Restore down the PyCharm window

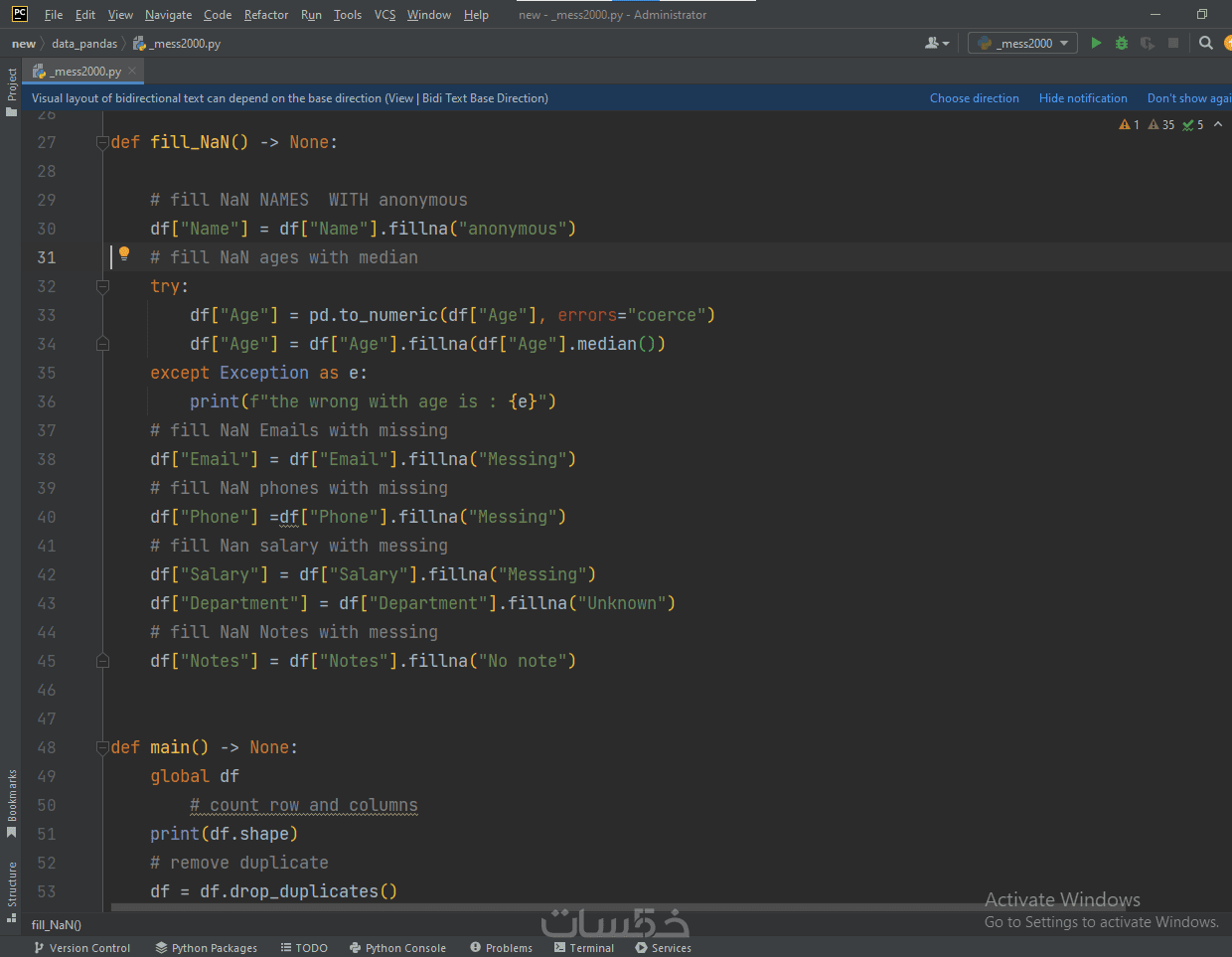tap(1201, 14)
